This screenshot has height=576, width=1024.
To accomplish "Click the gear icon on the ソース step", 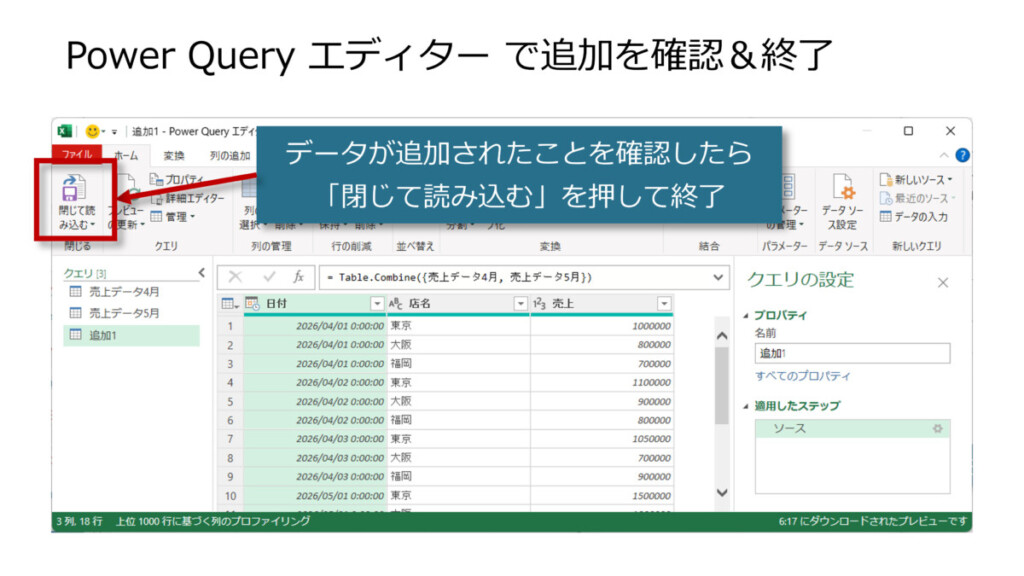I will coord(937,428).
